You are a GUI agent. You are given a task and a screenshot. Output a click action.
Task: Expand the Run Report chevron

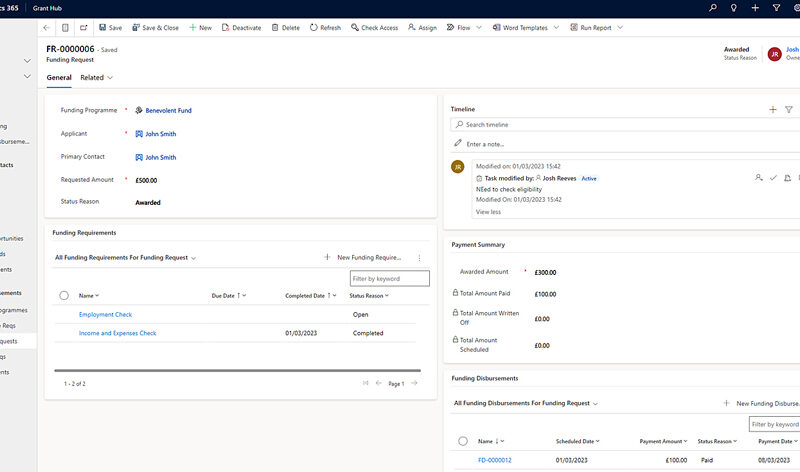coord(620,28)
